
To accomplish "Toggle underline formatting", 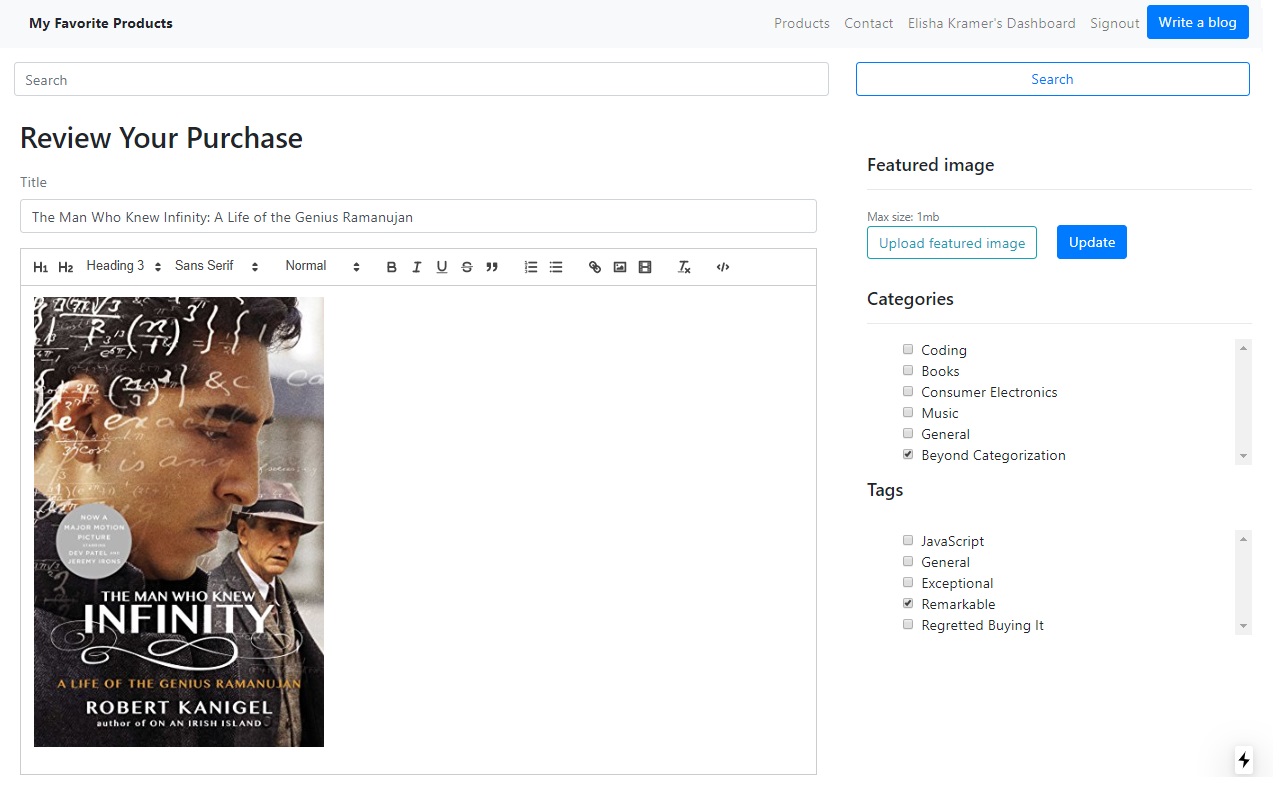I will [442, 267].
